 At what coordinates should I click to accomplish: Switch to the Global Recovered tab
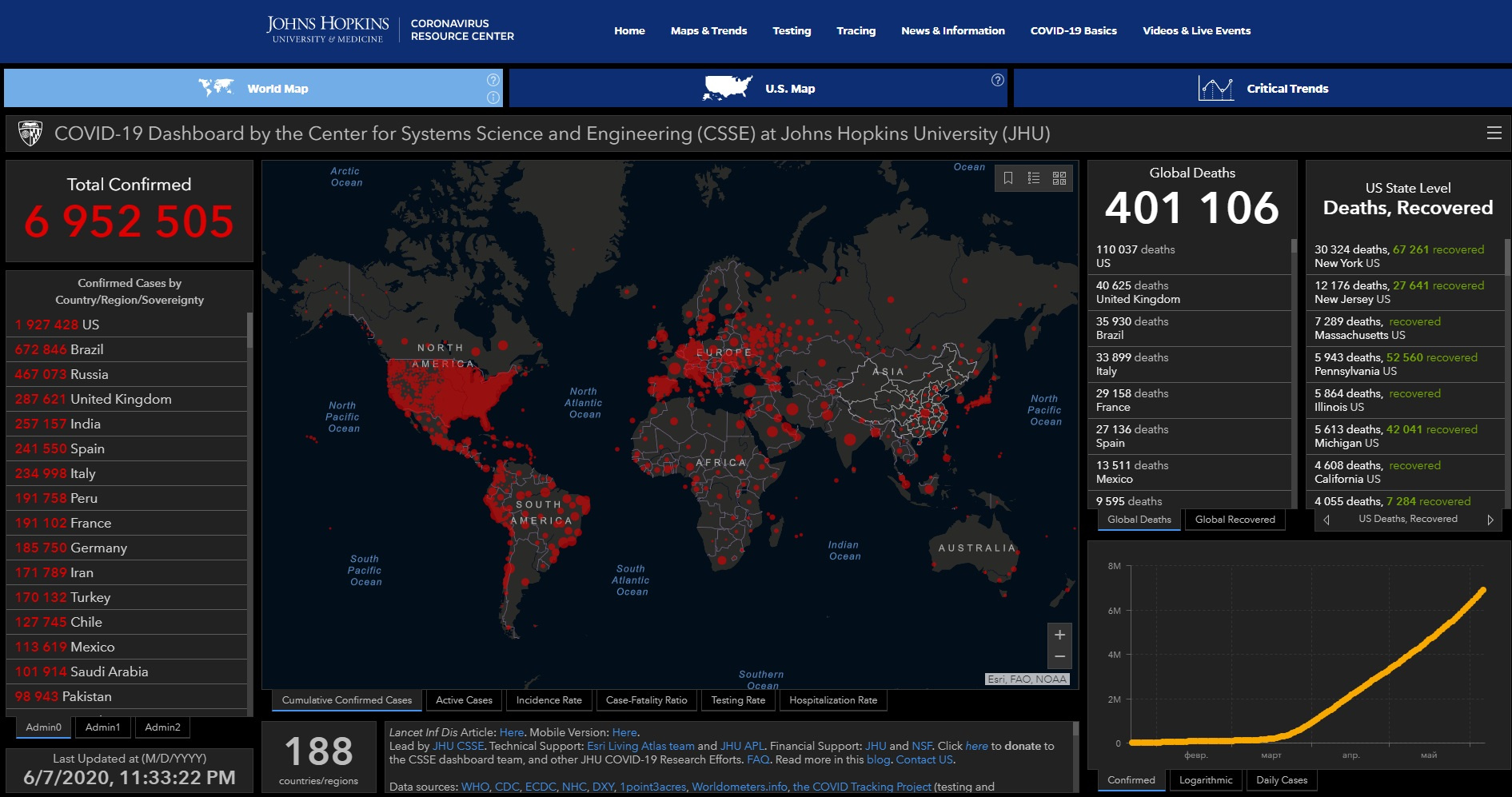pyautogui.click(x=1235, y=520)
